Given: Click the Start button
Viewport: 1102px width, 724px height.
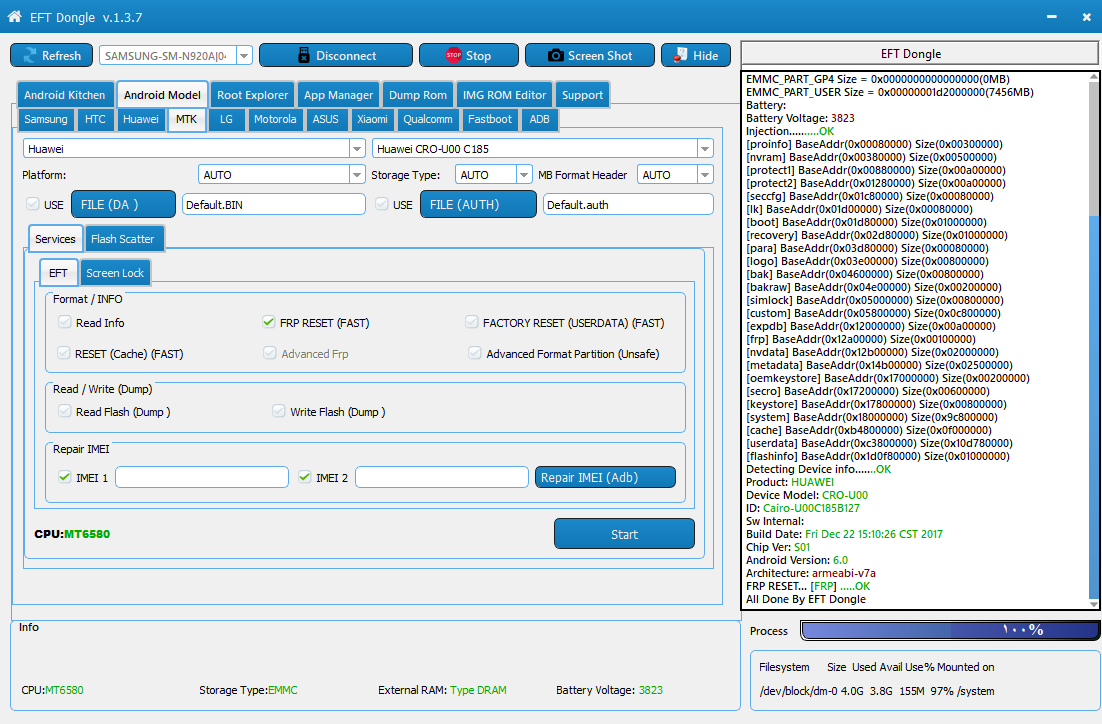Looking at the screenshot, I should pyautogui.click(x=624, y=534).
